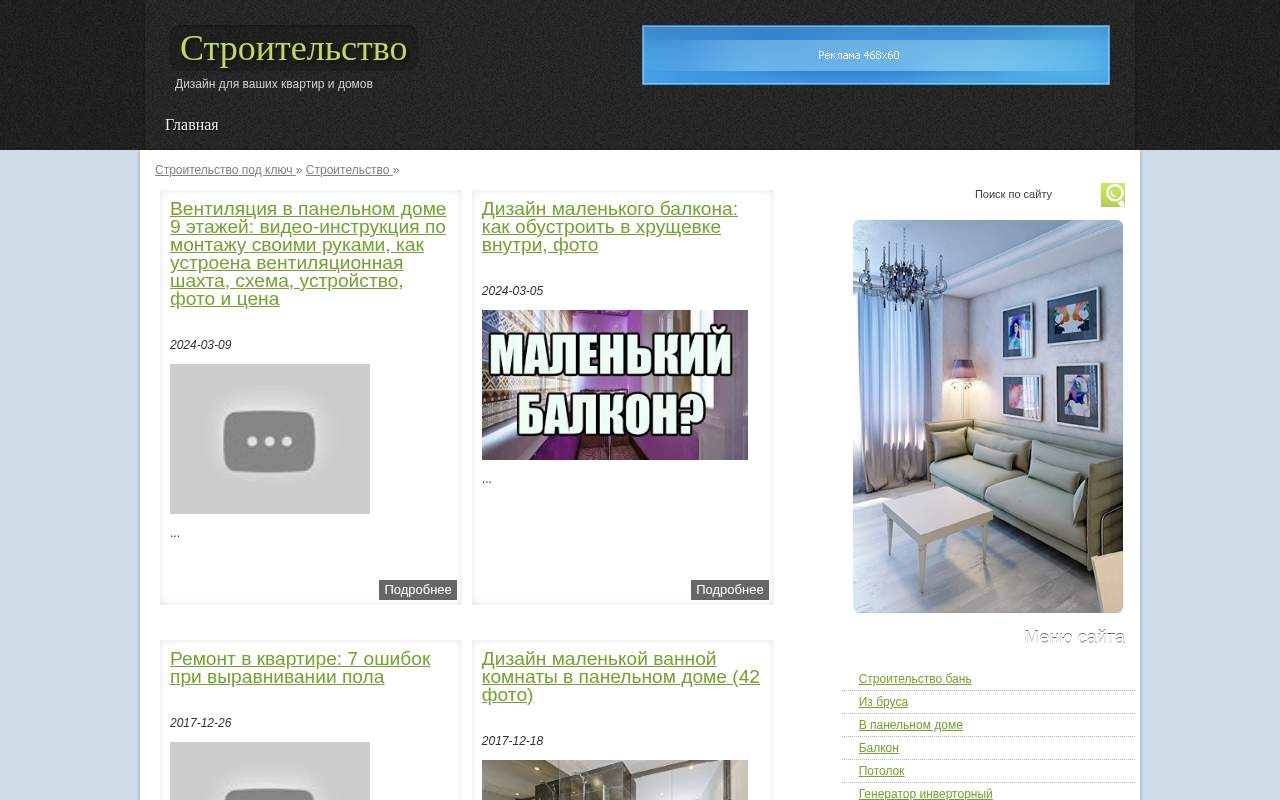Open the Строительство site title
The width and height of the screenshot is (1280, 800).
[293, 48]
